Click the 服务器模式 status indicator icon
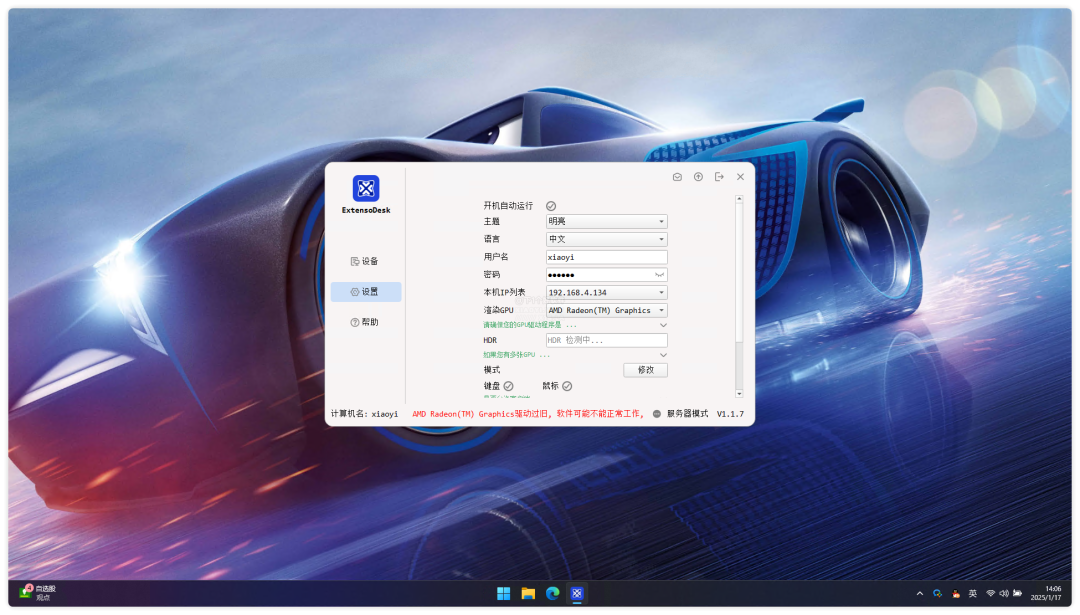Viewport: 1080px width, 615px height. (657, 413)
